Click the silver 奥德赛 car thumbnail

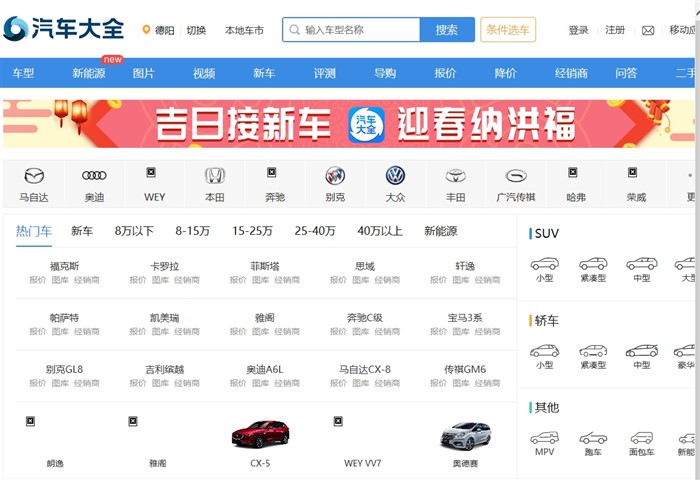(465, 435)
